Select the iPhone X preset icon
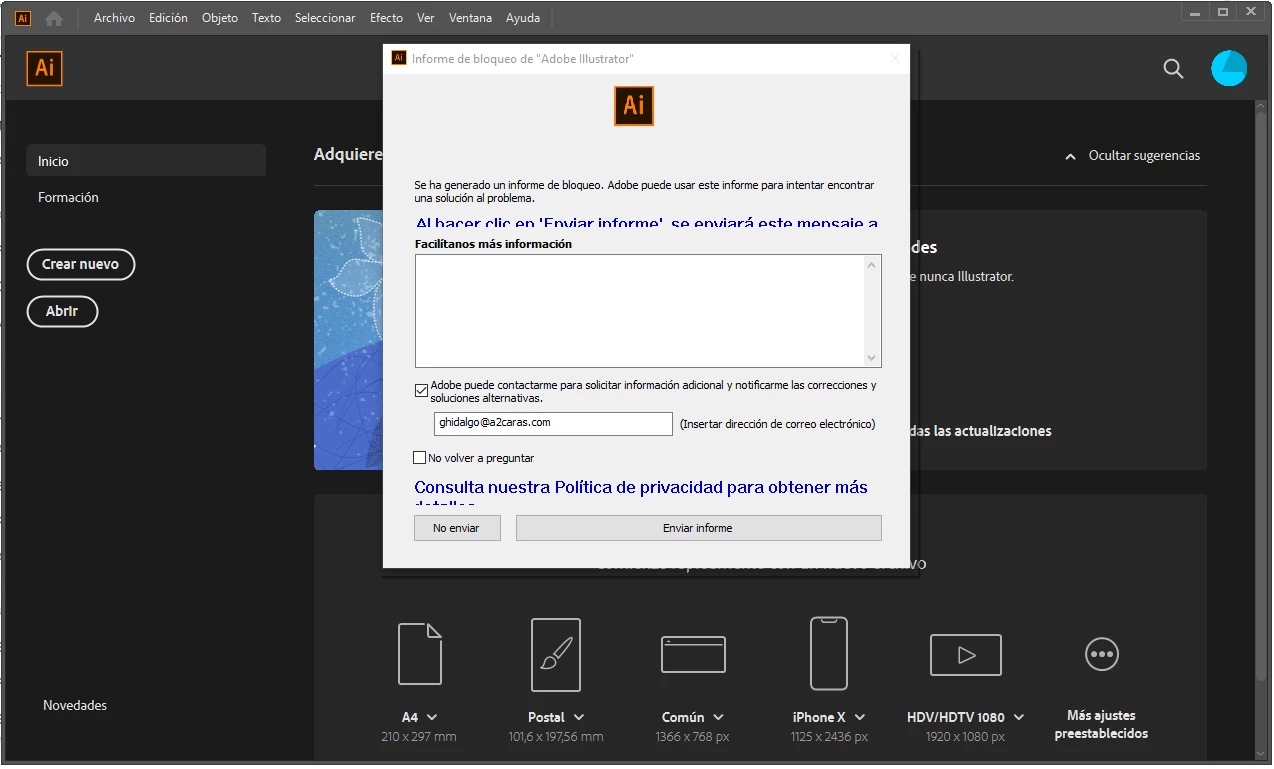 (828, 653)
